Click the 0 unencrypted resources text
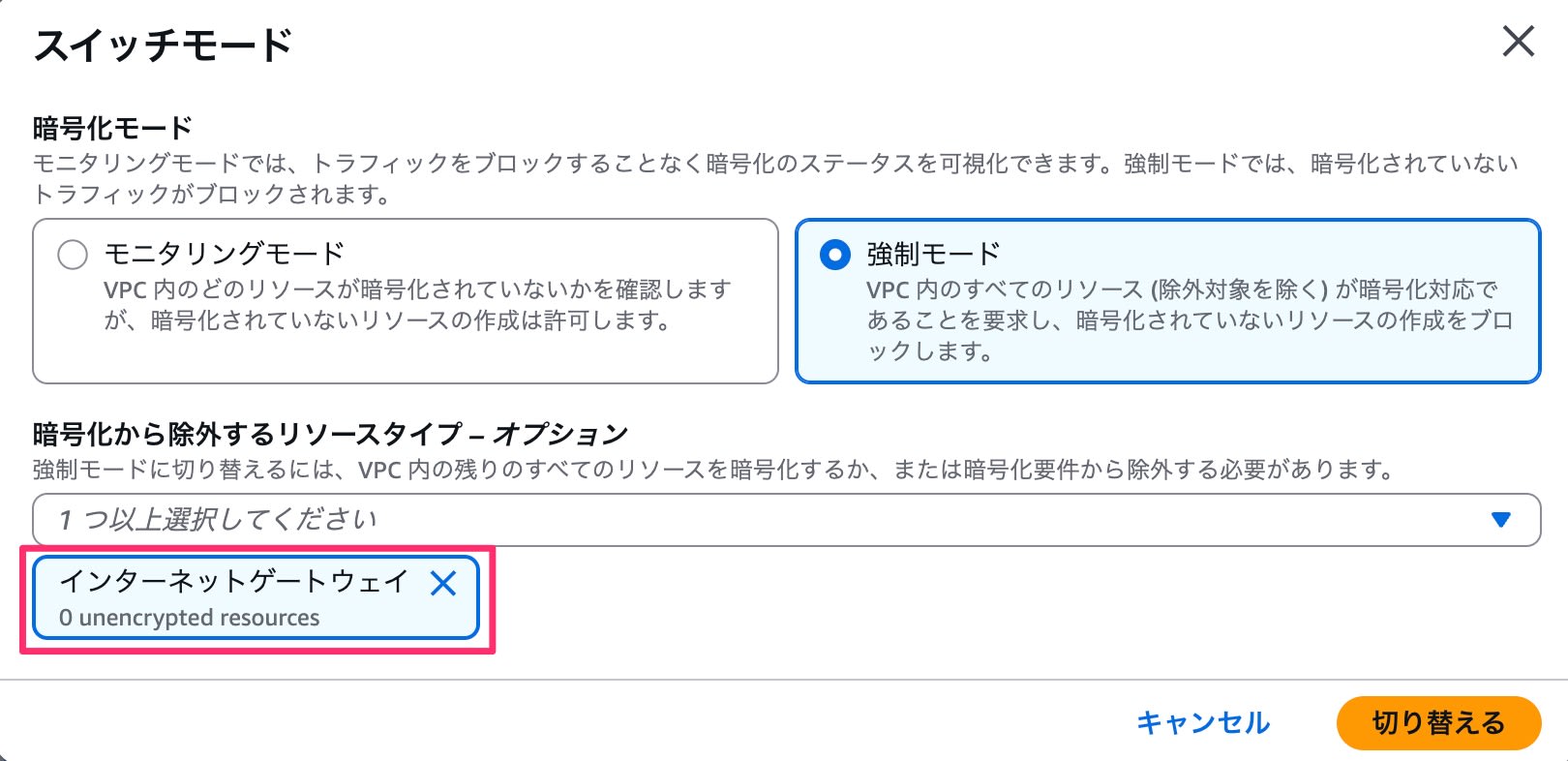Screen dimensions: 1568x761 click(x=189, y=617)
